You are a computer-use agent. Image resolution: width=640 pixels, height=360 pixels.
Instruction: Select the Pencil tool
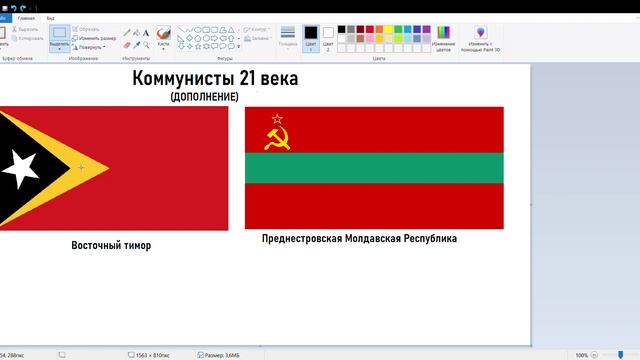click(x=127, y=33)
